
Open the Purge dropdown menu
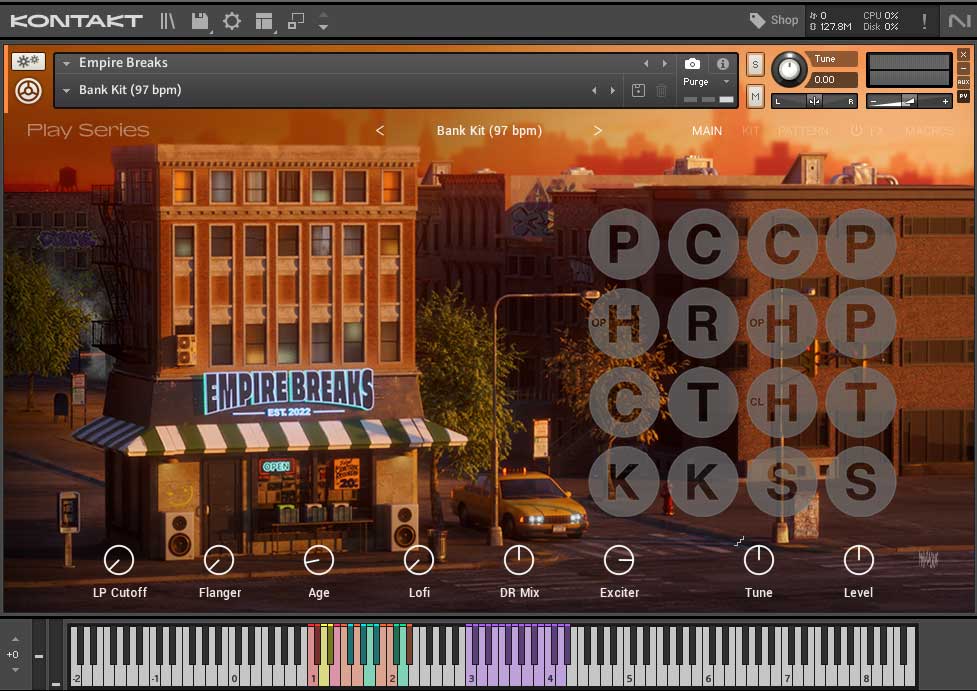click(x=707, y=82)
